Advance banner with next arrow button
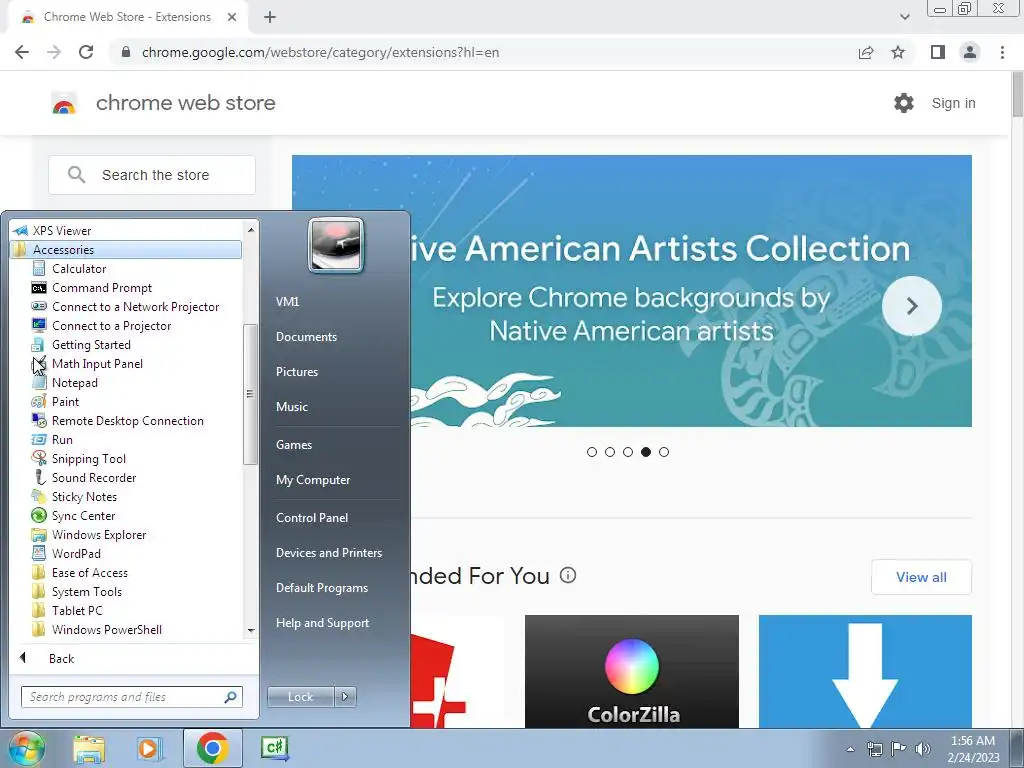This screenshot has width=1024, height=768. coord(912,306)
